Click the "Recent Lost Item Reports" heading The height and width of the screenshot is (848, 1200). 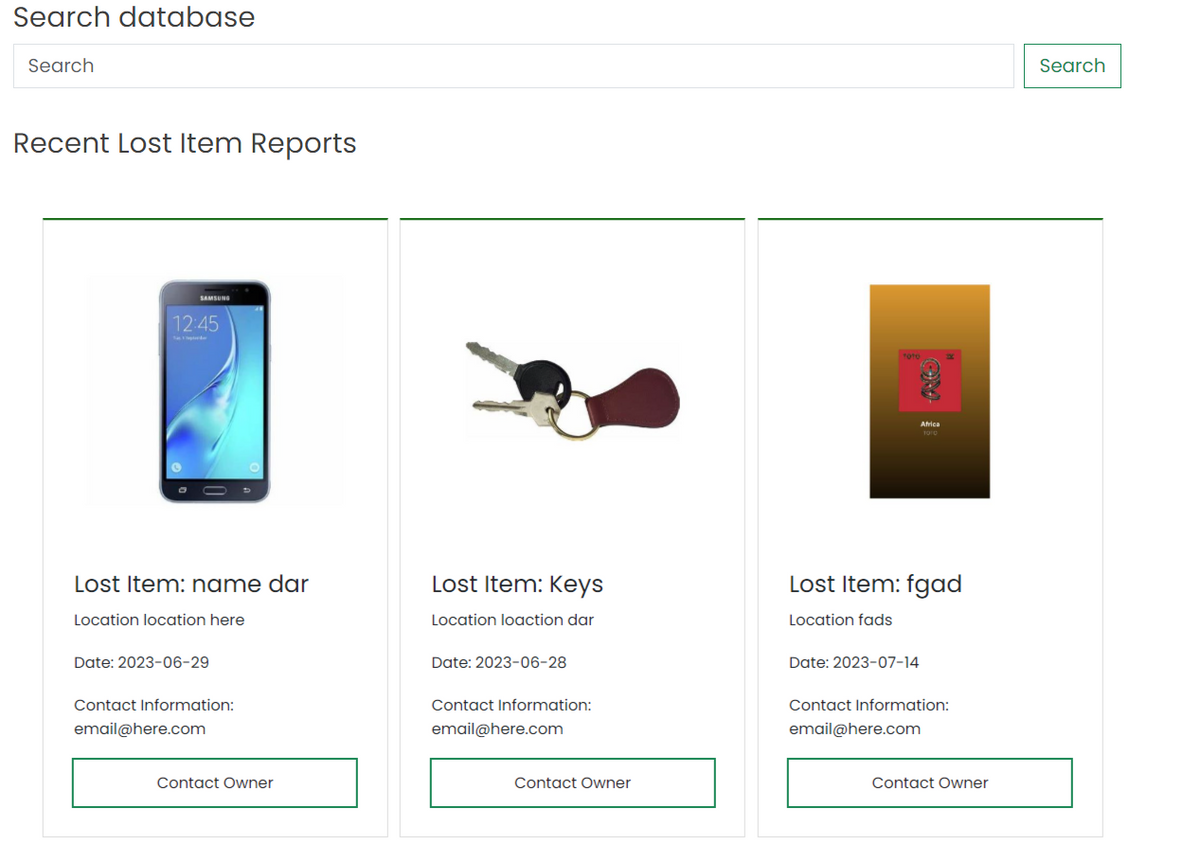point(184,144)
